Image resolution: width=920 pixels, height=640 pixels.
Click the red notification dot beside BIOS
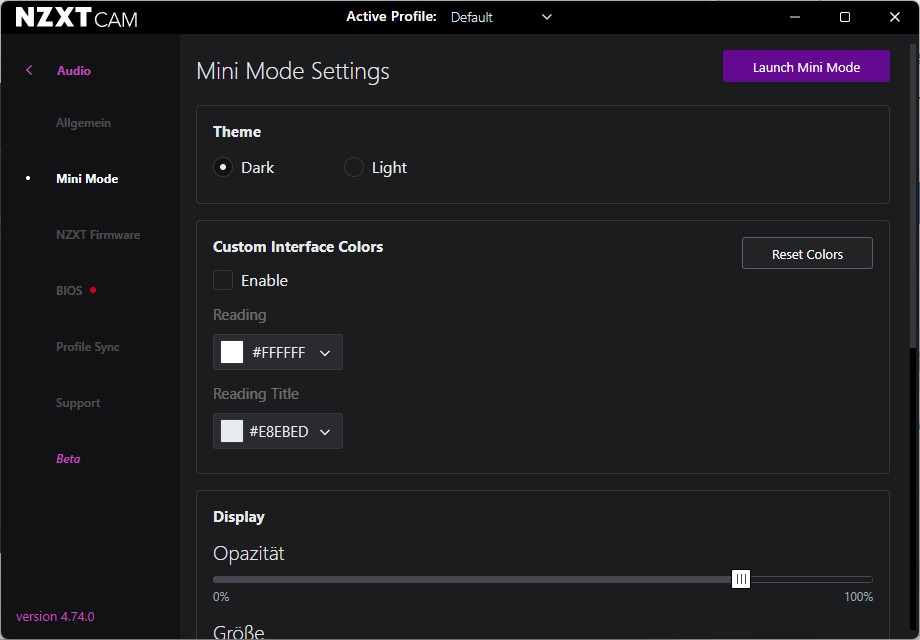[x=93, y=290]
